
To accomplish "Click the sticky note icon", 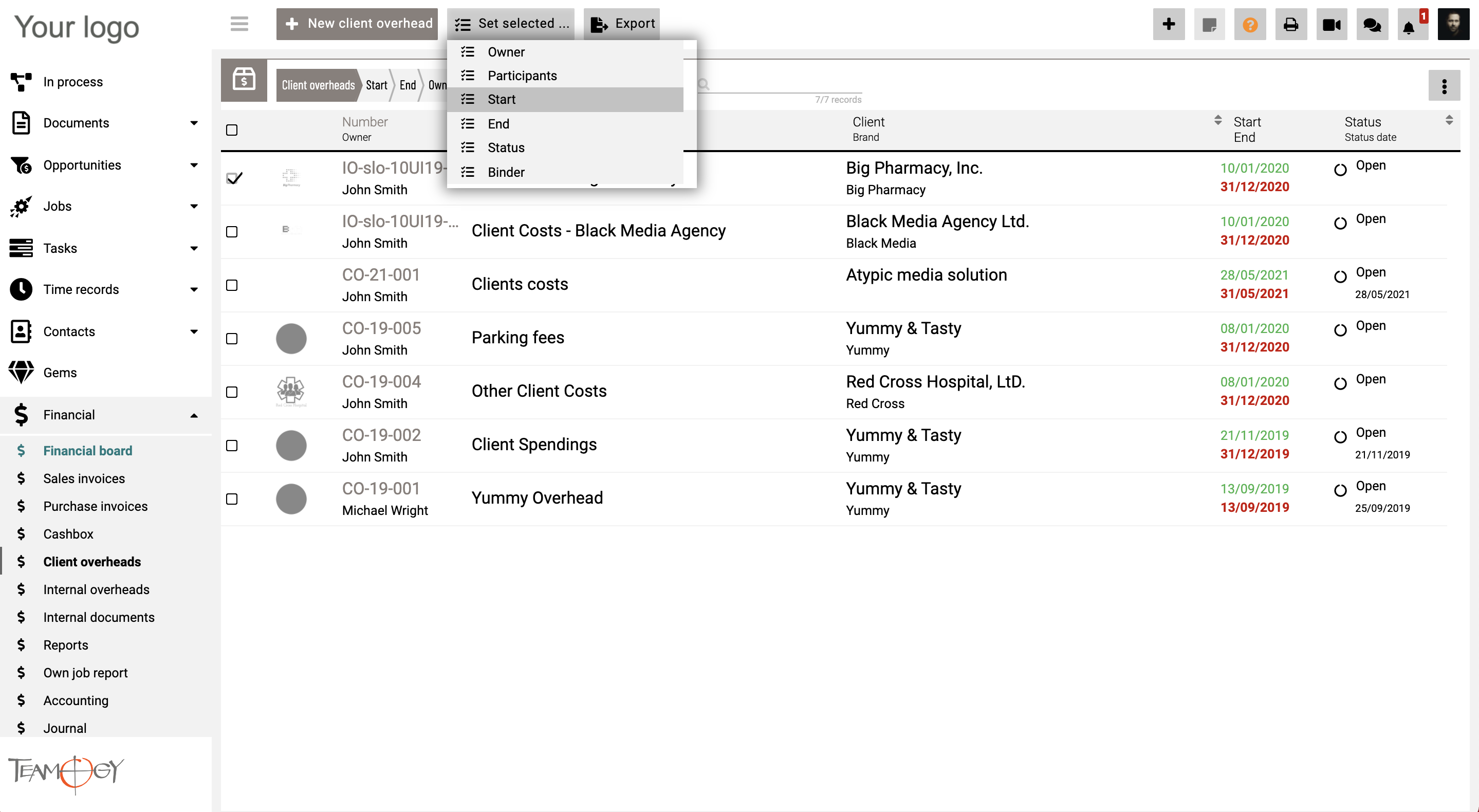I will coord(1209,25).
